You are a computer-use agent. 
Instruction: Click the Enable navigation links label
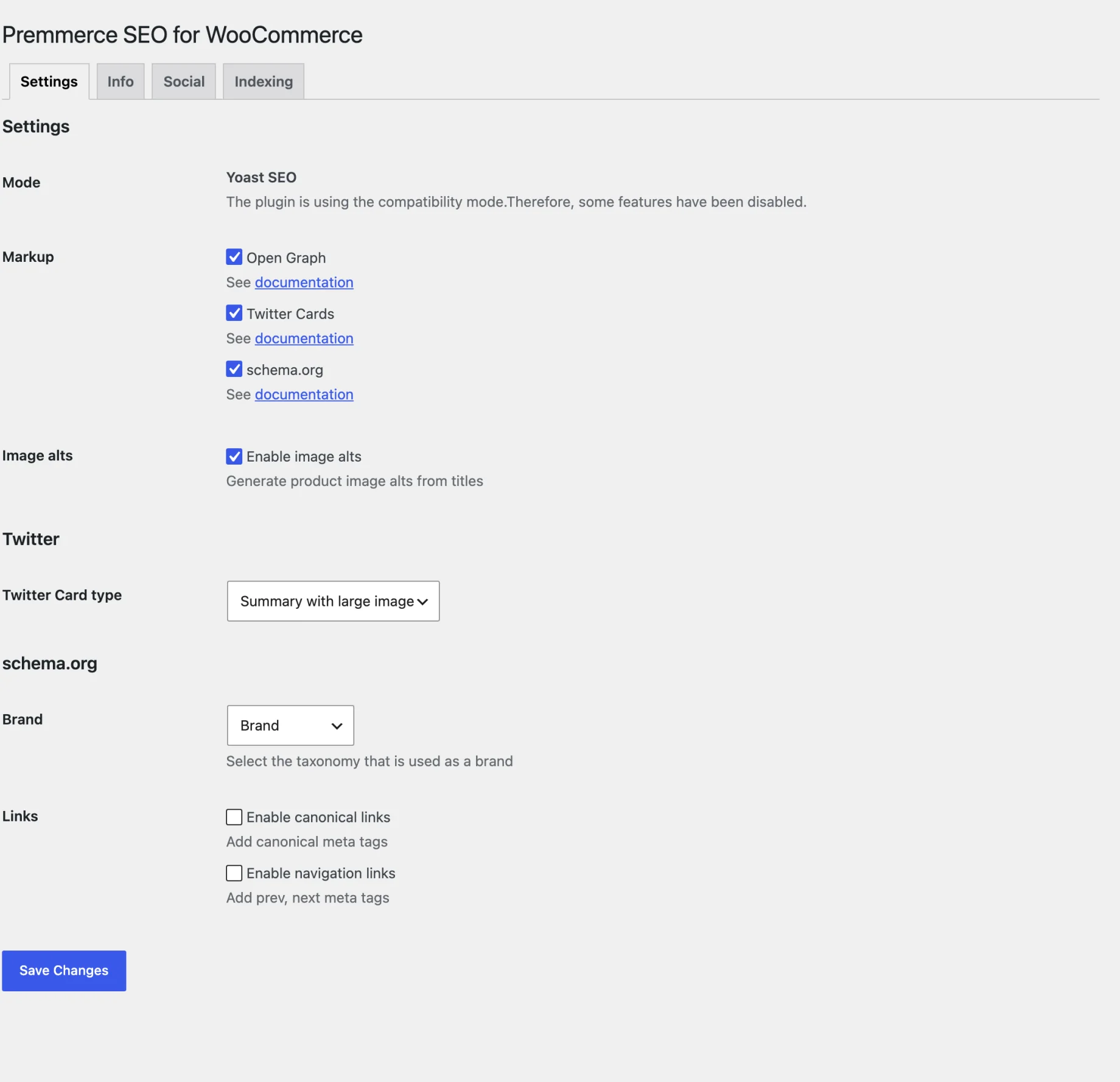point(321,873)
